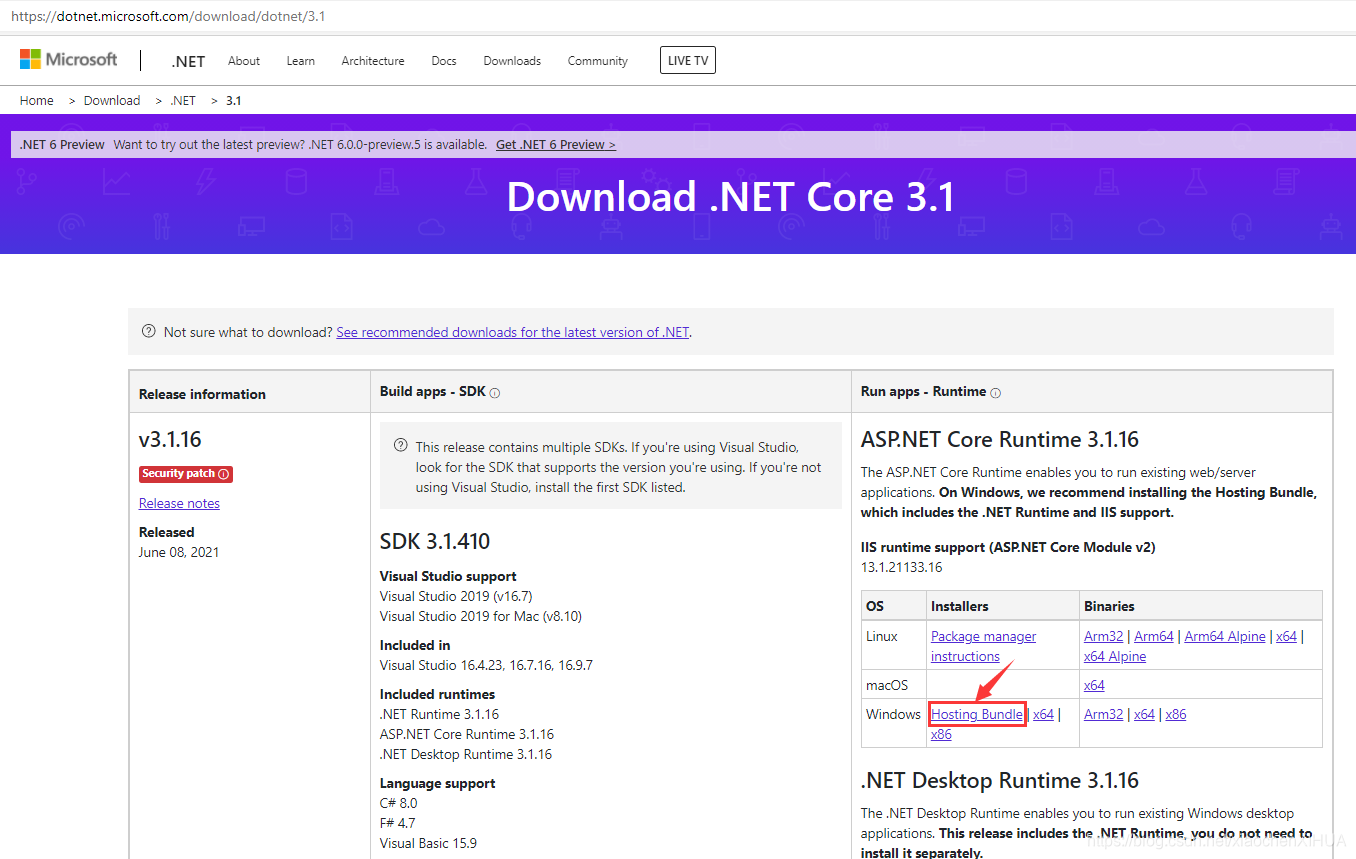Go to Download in breadcrumb
The image size is (1356, 859).
112,101
